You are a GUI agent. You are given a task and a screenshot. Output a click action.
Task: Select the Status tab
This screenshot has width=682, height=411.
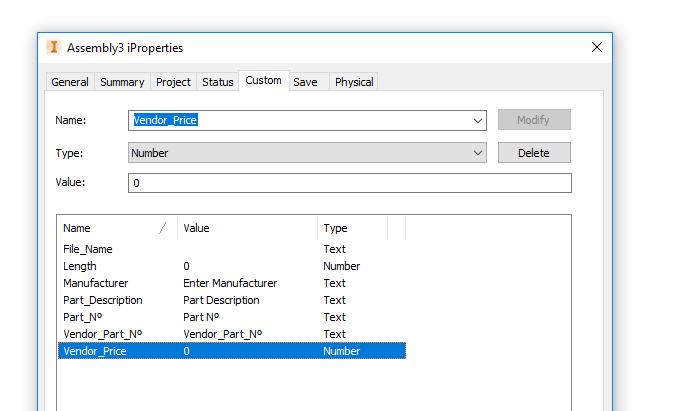(x=217, y=82)
